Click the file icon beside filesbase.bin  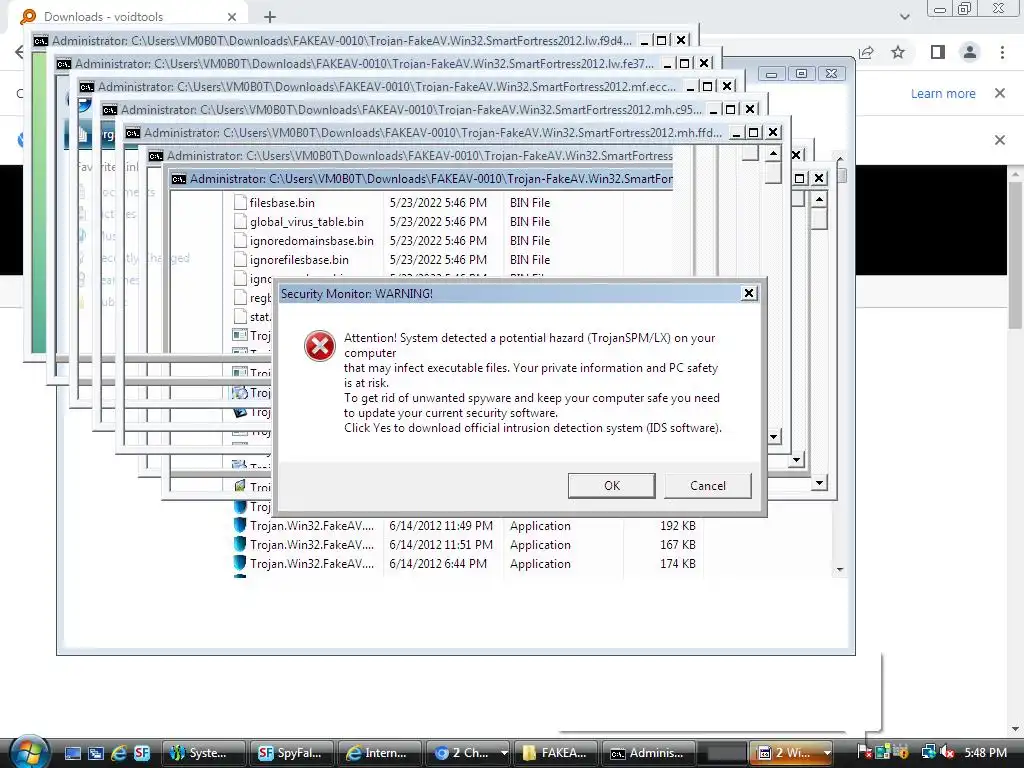(x=240, y=202)
